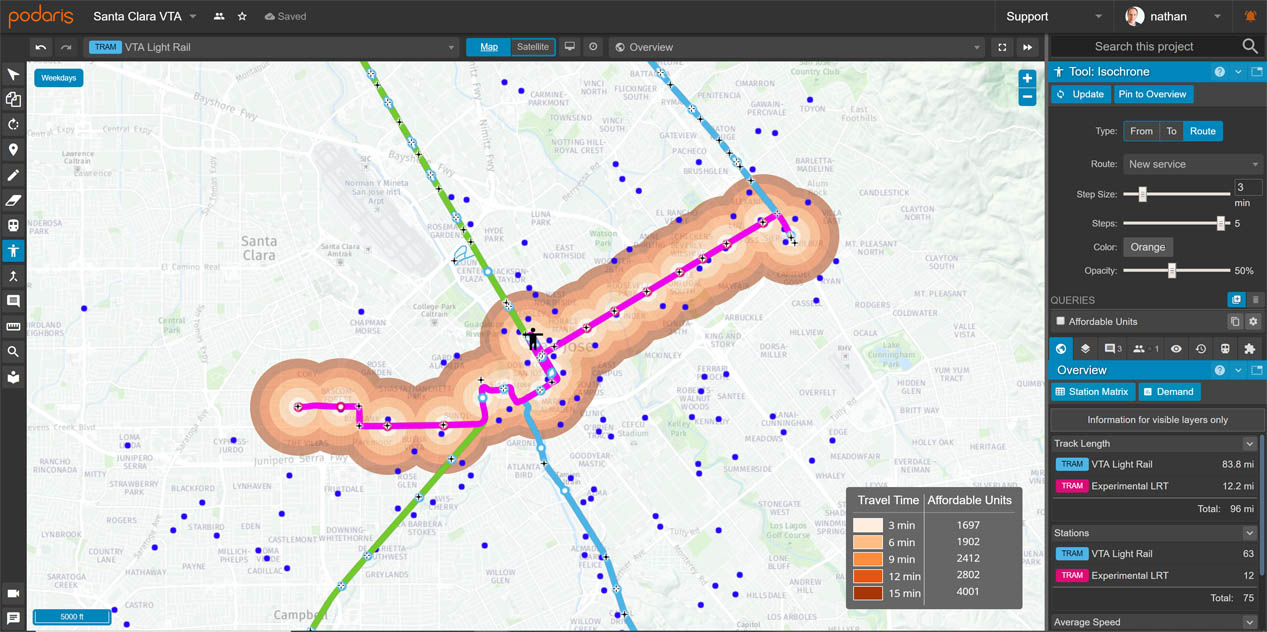This screenshot has height=632, width=1267.
Task: Toggle fullscreen map view
Action: [x=1002, y=47]
